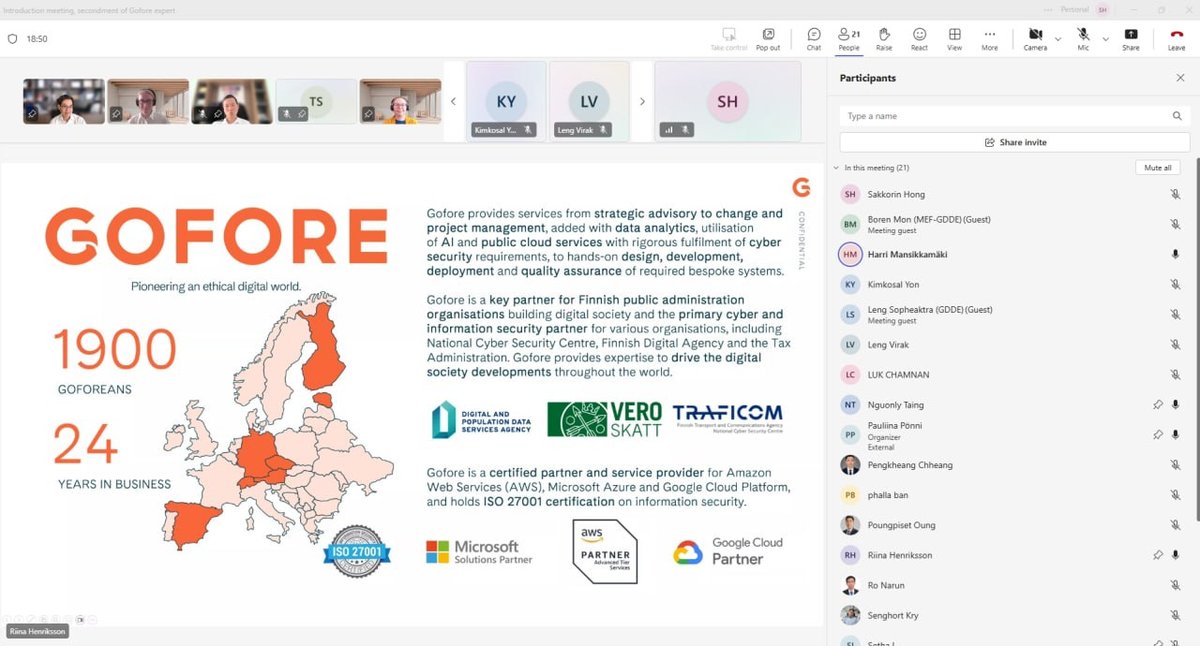
Task: Select participant Senghort Kry
Action: click(1010, 615)
